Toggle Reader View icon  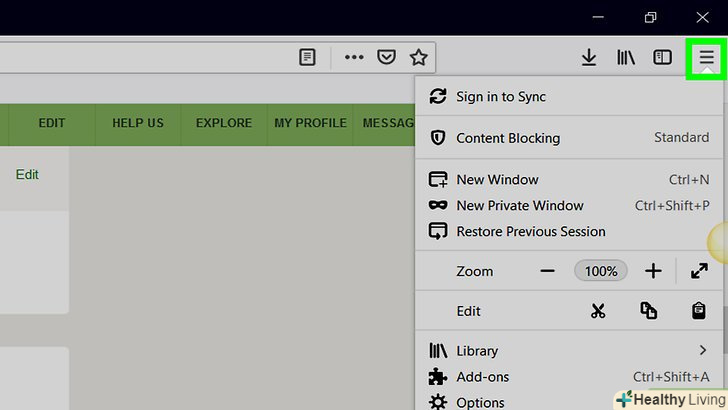click(x=308, y=58)
